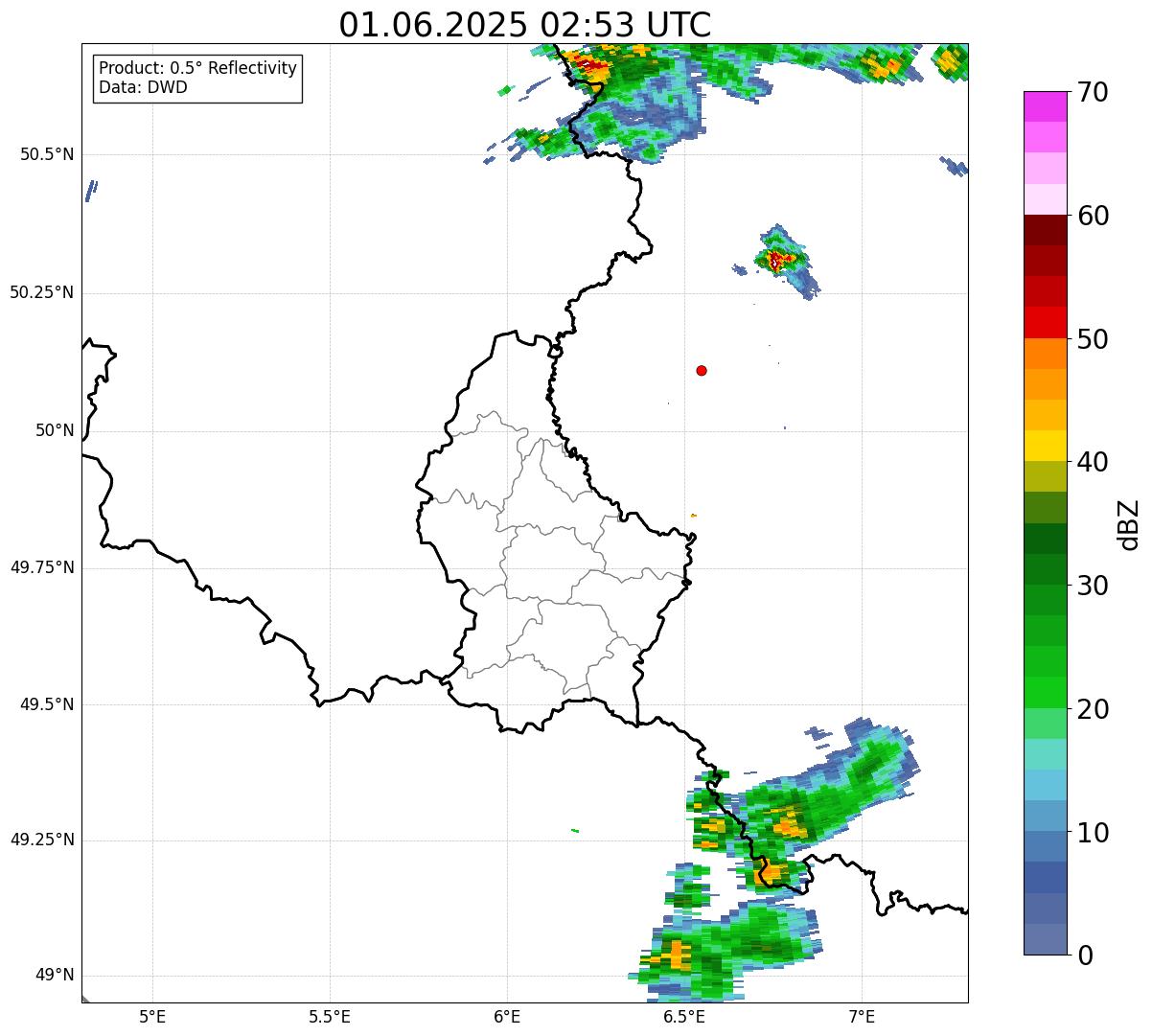The height and width of the screenshot is (1036, 1152).
Task: Click the colorbar tick label 70
Action: point(1093,92)
